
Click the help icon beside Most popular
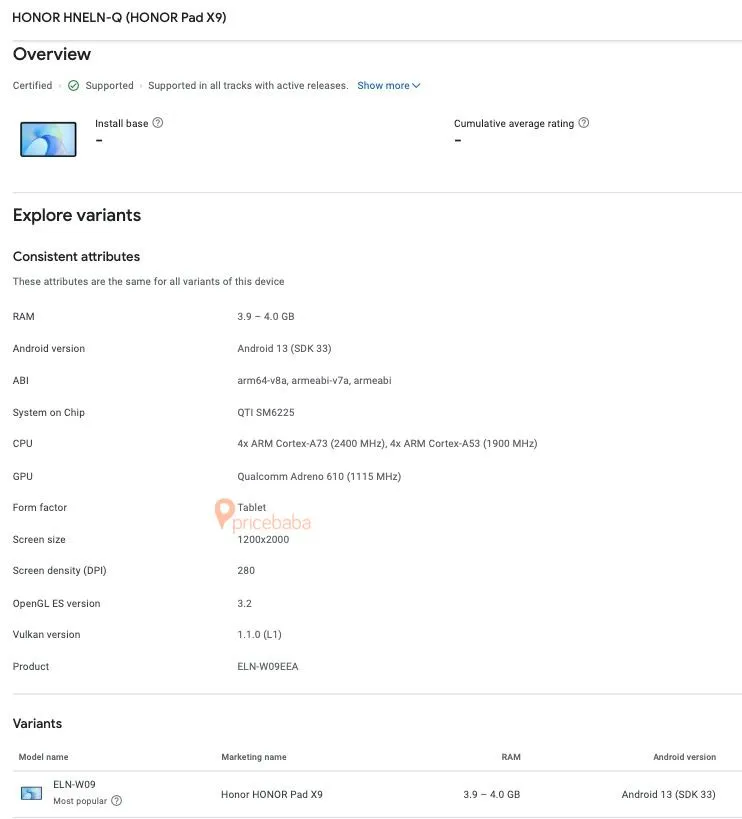[x=117, y=801]
